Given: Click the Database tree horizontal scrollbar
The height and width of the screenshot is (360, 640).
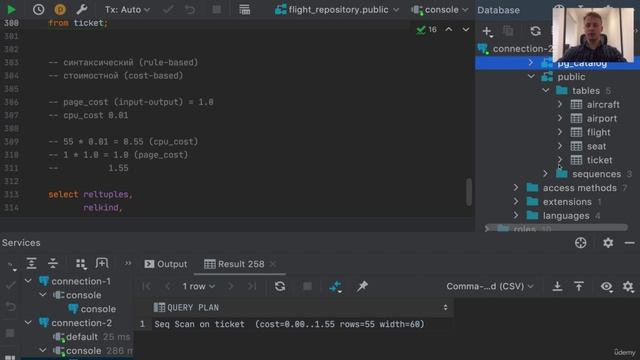Looking at the screenshot, I should [x=556, y=227].
